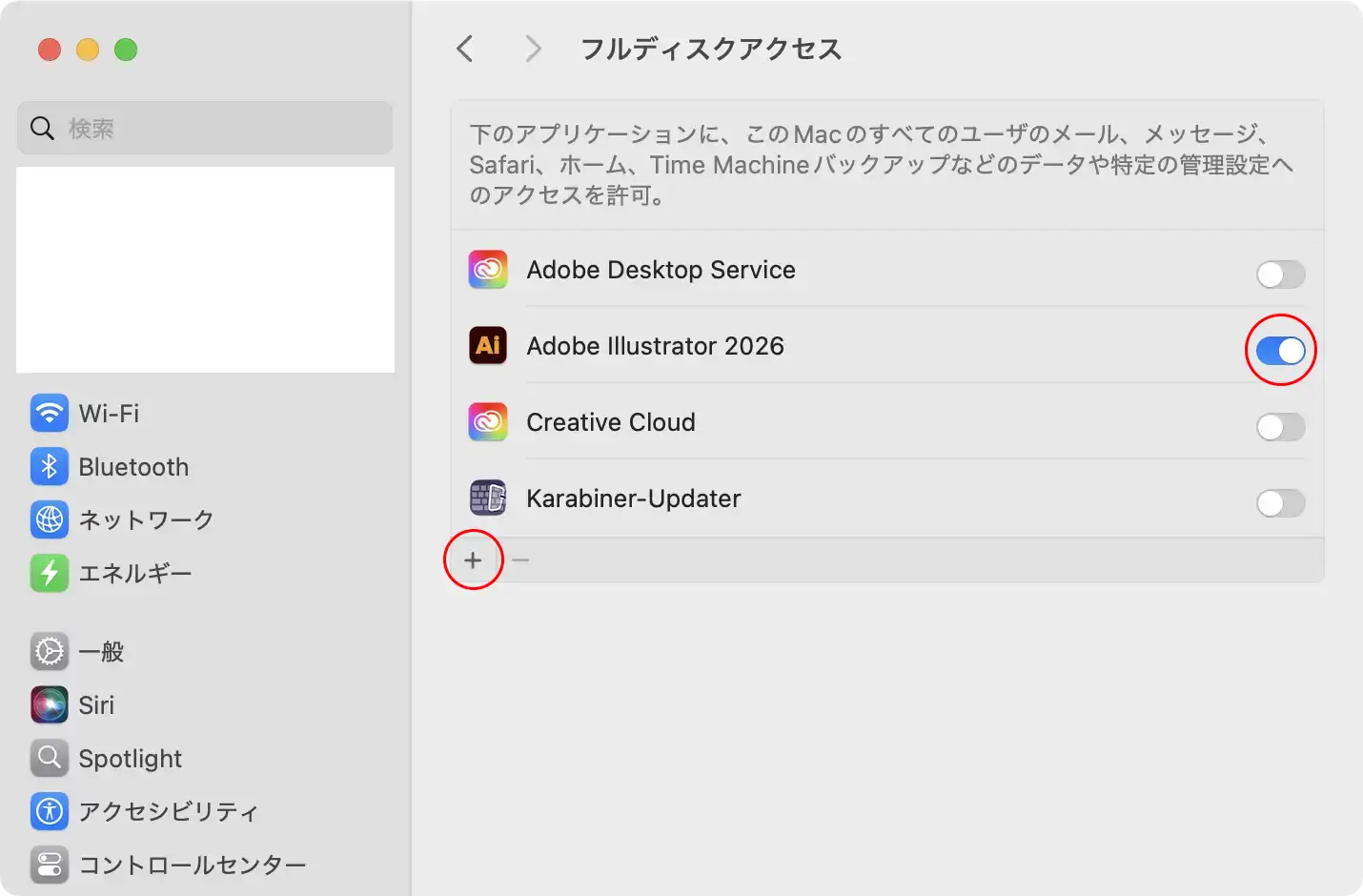Select the ネットワーク globe icon
Screen dimensions: 1363x896
point(50,519)
